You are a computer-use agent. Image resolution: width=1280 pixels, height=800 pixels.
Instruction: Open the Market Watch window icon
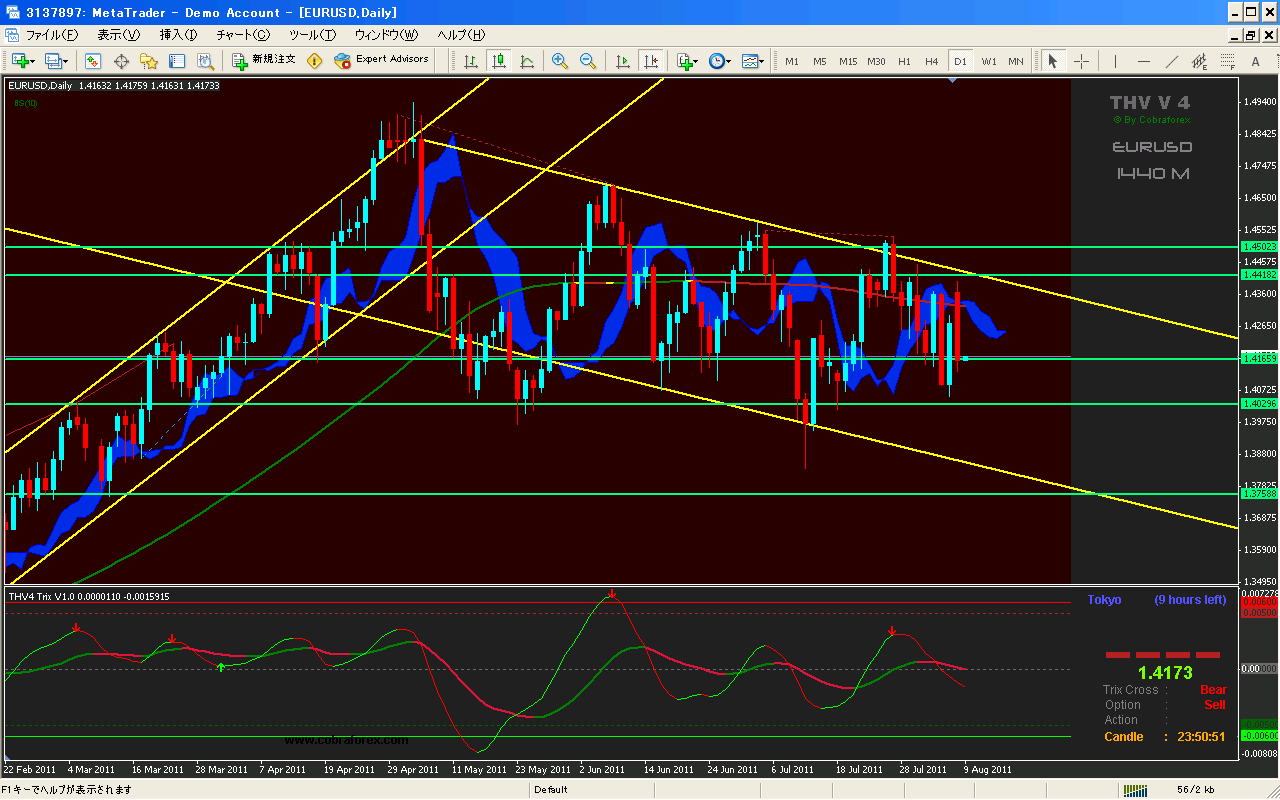coord(93,61)
